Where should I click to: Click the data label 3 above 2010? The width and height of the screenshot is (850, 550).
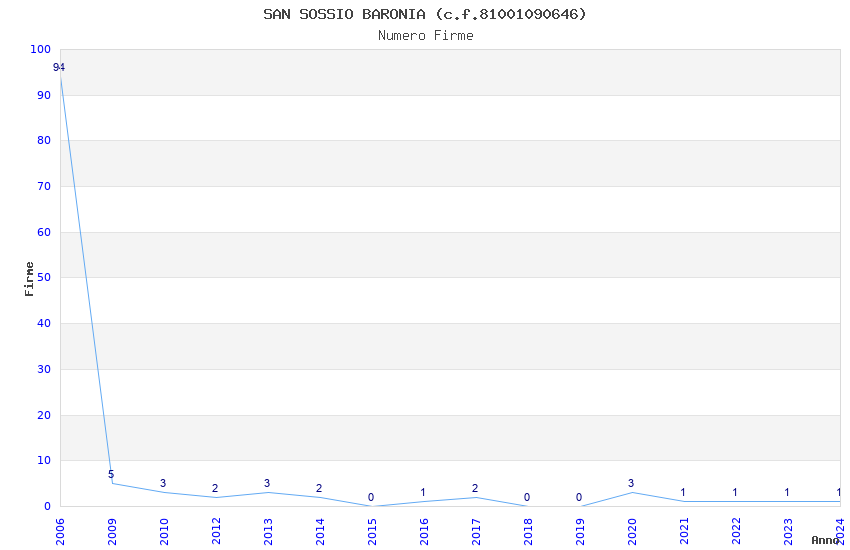click(x=163, y=483)
